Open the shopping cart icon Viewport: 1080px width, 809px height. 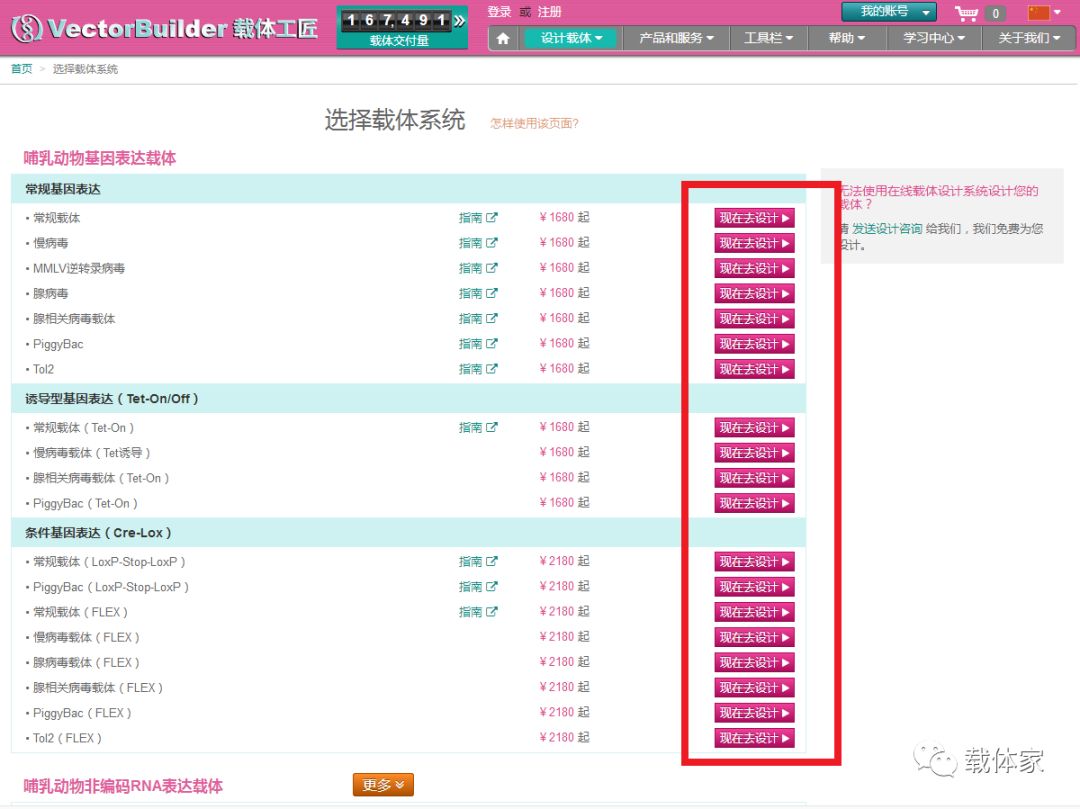(966, 13)
